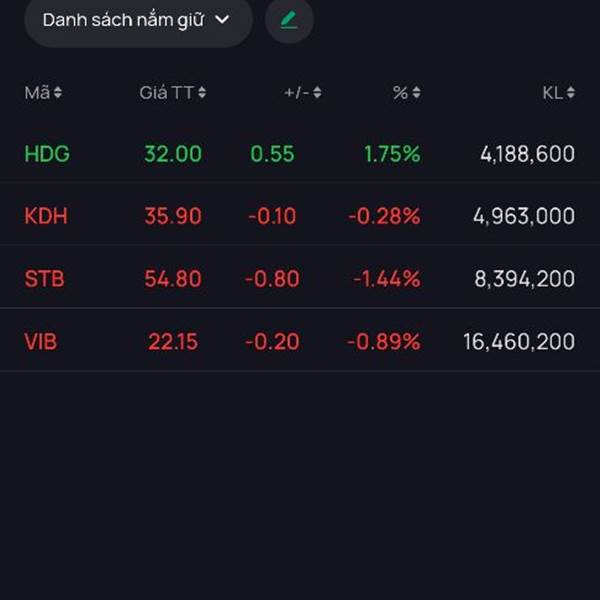600x600 pixels.
Task: Open the STB stock ticker
Action: tap(44, 279)
